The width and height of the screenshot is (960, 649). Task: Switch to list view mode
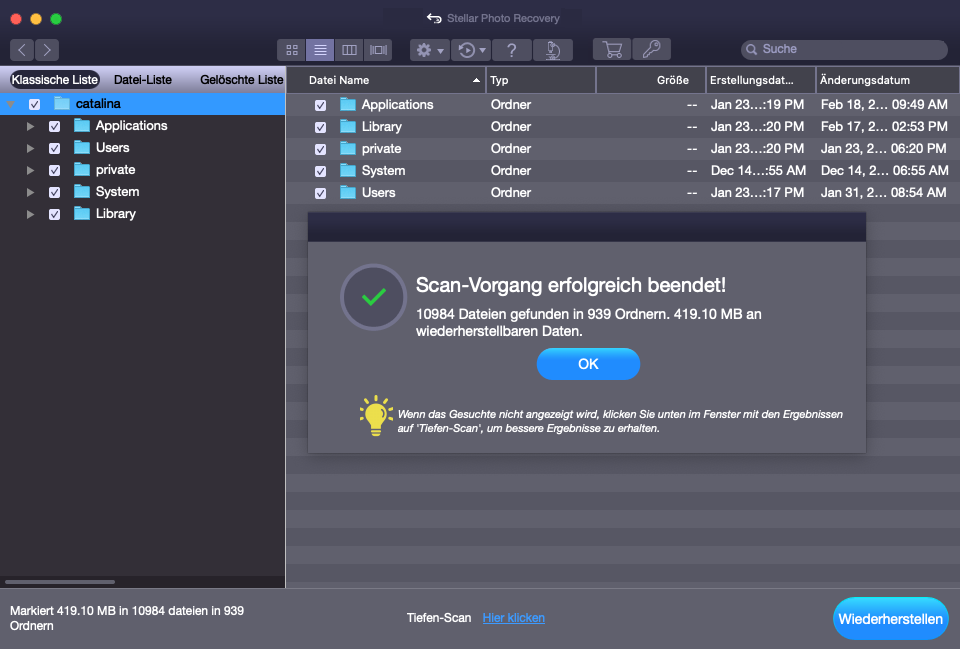point(320,50)
